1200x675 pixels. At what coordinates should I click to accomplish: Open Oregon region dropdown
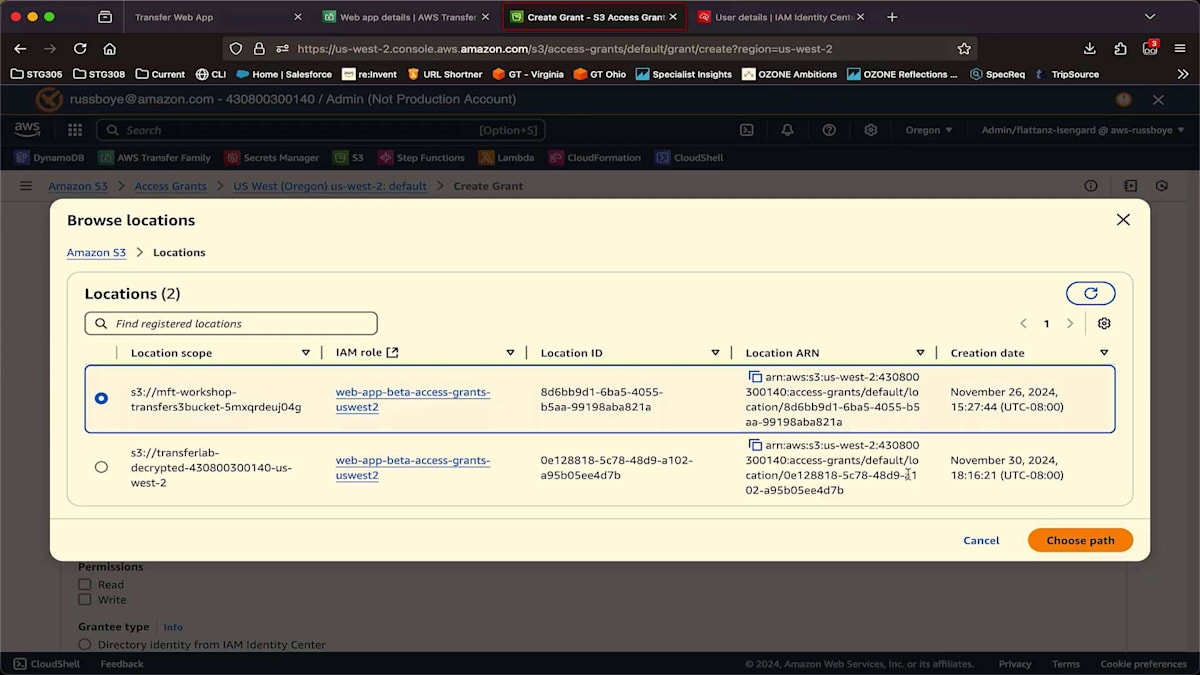click(929, 130)
